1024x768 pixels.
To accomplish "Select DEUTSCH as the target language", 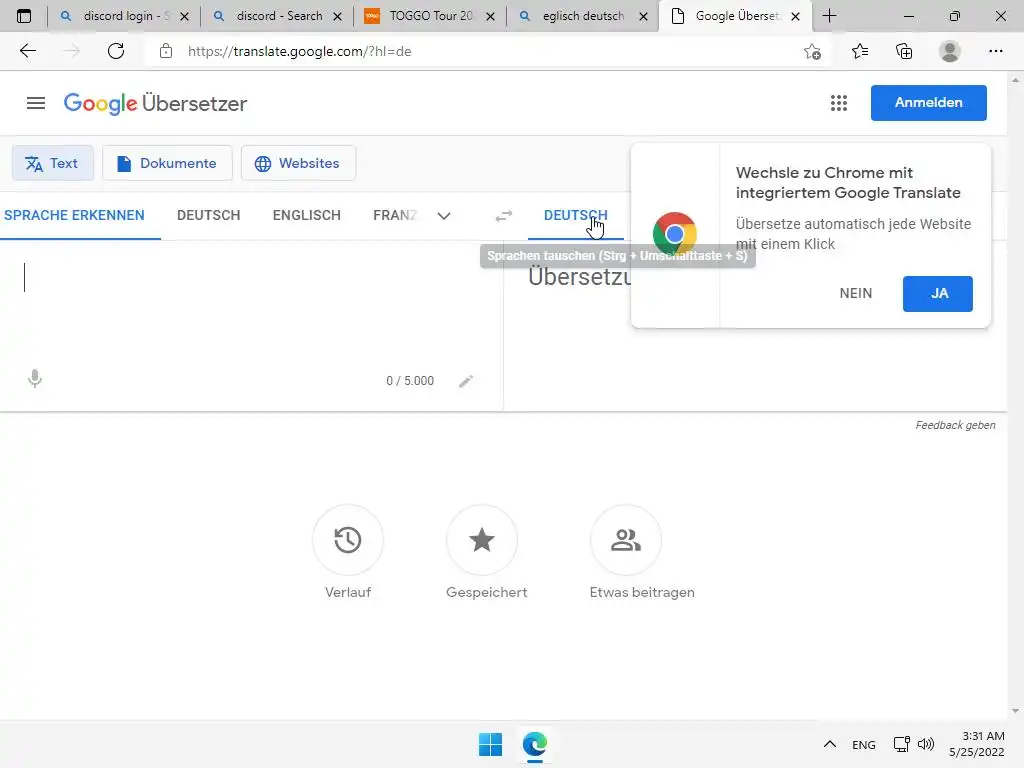I will coord(576,216).
